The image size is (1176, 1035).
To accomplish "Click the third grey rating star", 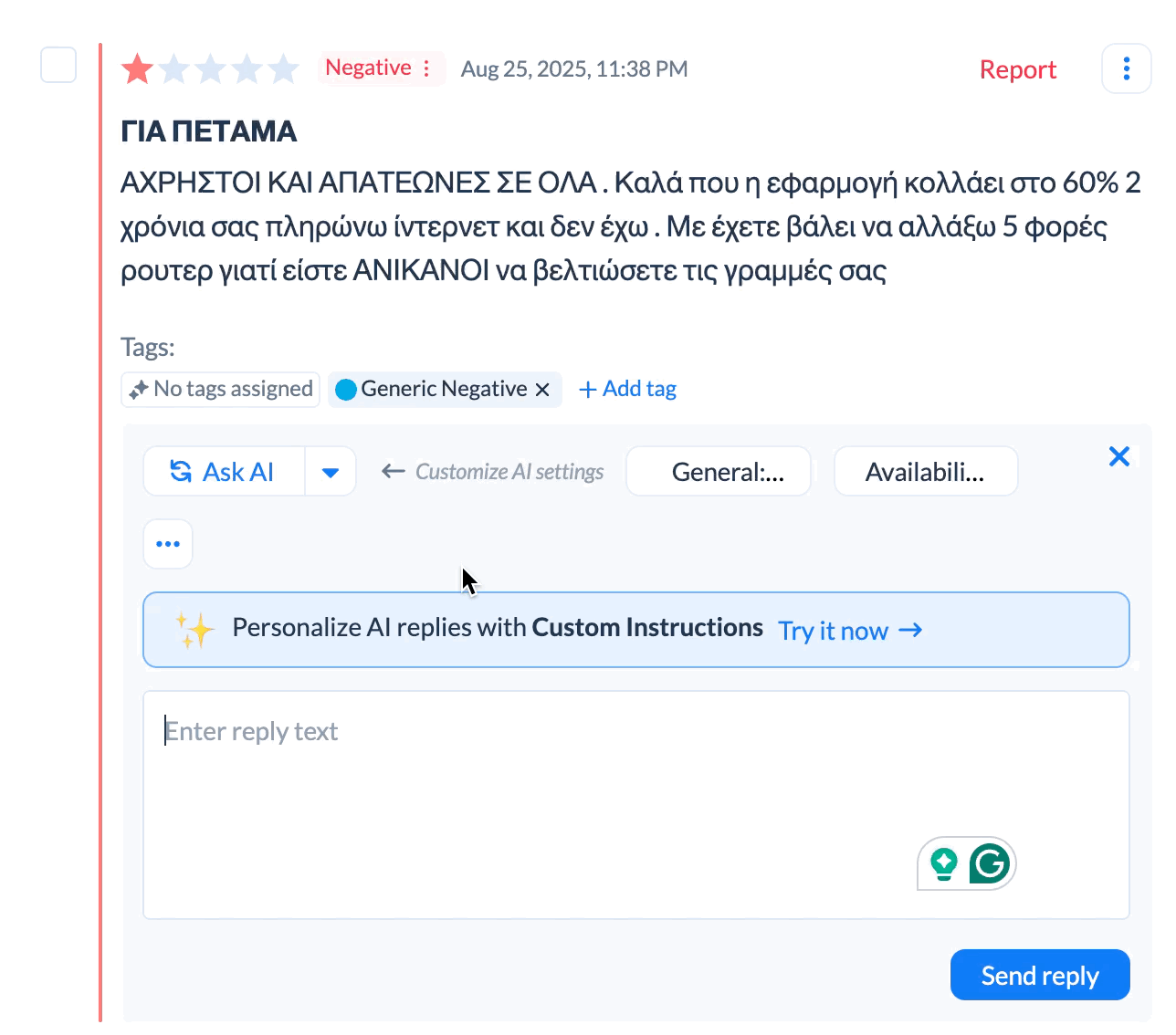I will (x=211, y=68).
